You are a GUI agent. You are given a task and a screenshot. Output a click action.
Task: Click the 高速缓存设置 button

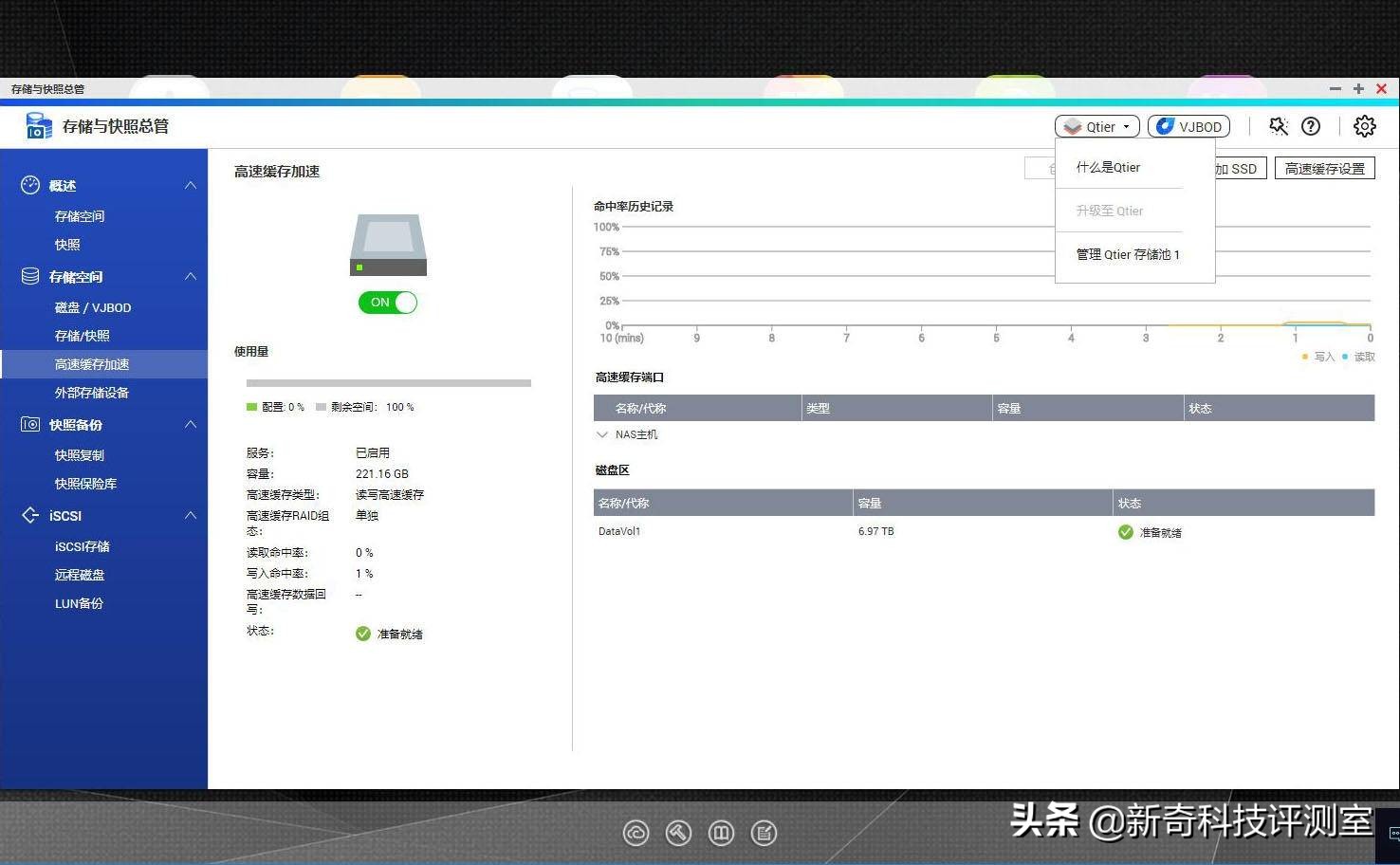[x=1324, y=168]
